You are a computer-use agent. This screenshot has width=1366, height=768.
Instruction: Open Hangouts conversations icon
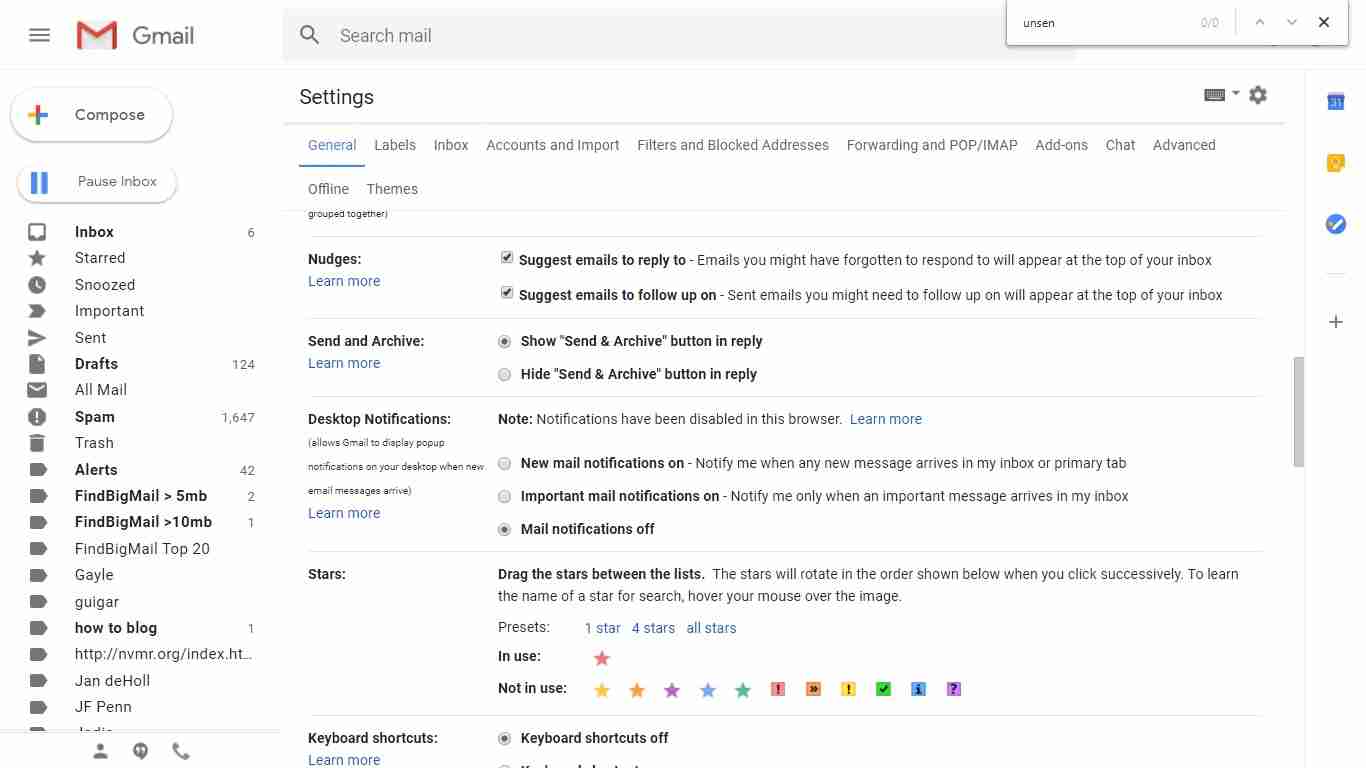click(x=141, y=751)
